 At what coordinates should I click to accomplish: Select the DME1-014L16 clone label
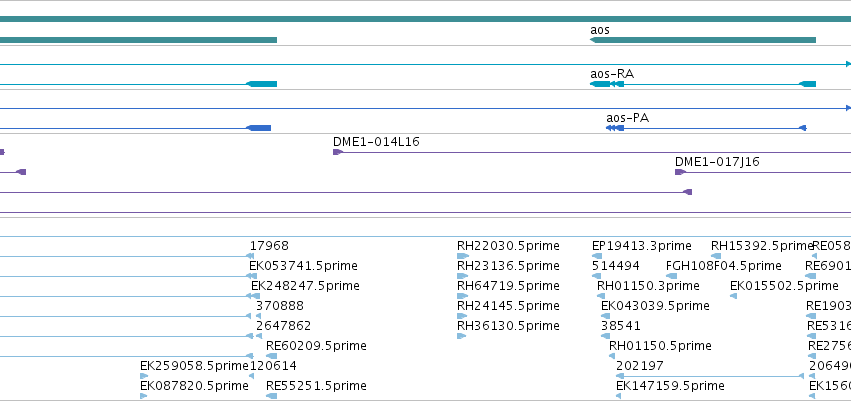tap(376, 142)
